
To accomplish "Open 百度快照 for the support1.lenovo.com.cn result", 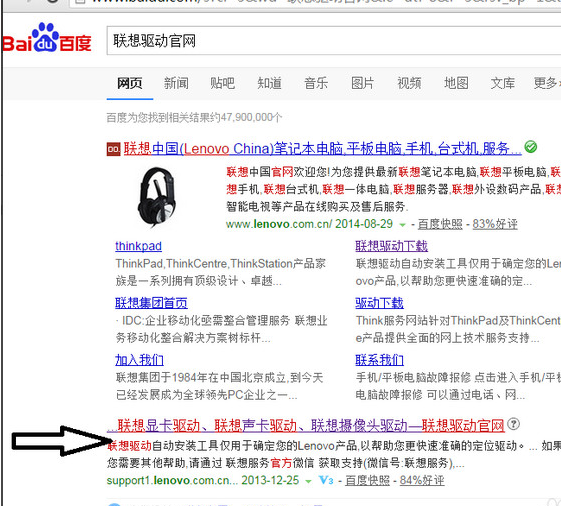I will coord(368,480).
